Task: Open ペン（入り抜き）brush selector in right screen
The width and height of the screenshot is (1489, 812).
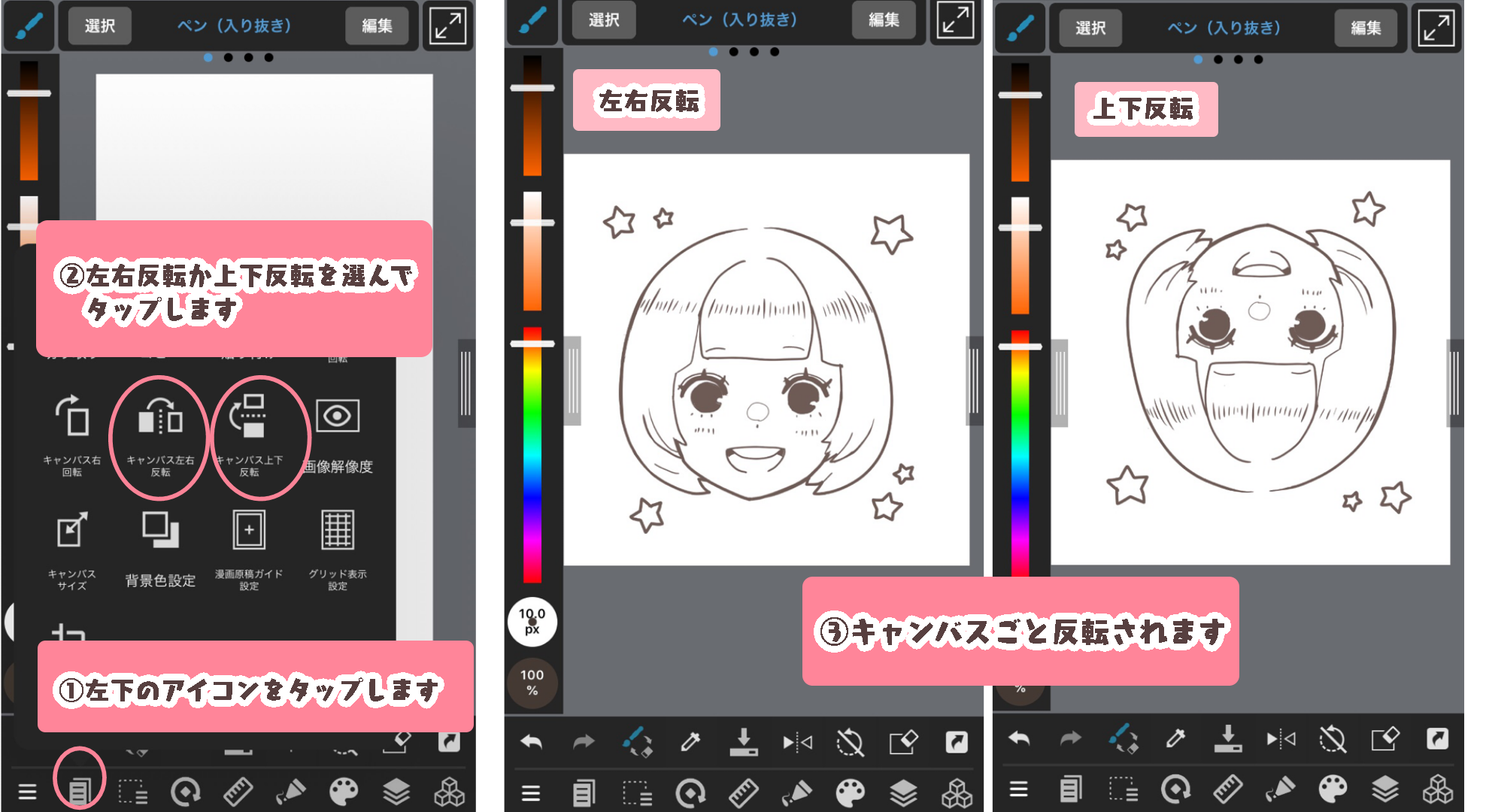Action: pos(1224,28)
